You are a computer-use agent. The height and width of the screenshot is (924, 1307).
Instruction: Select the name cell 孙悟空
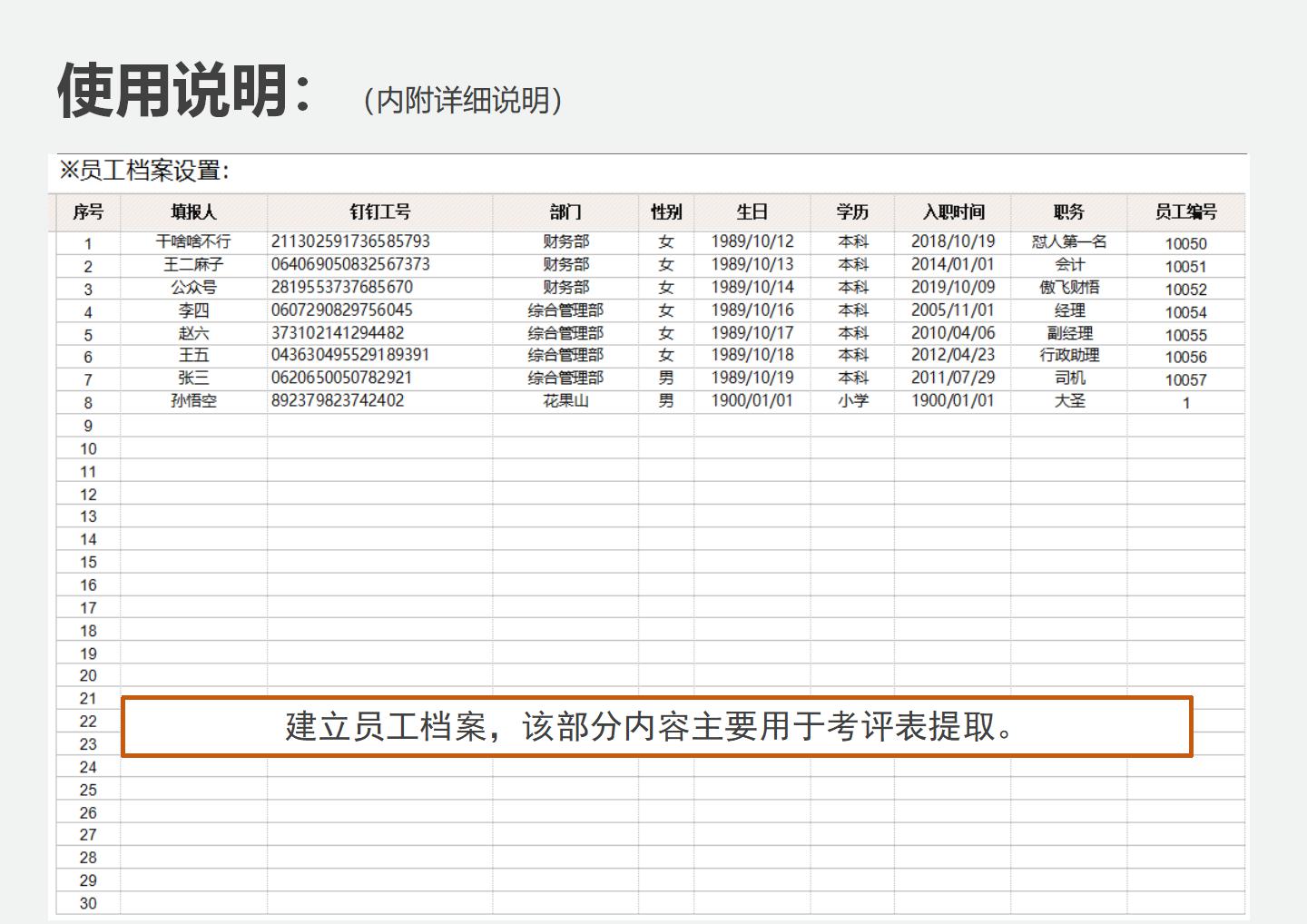pos(193,400)
